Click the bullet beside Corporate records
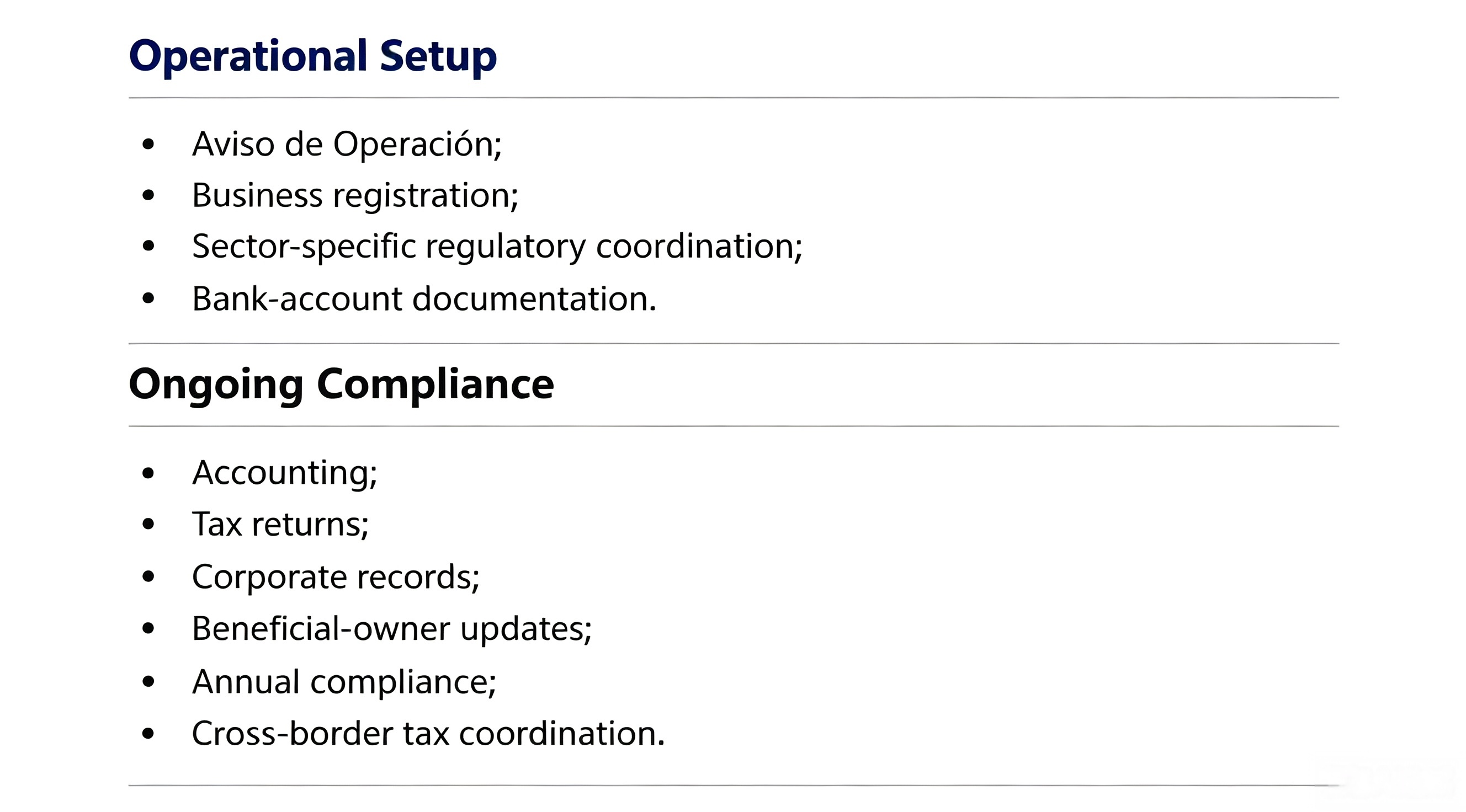1466x812 pixels. point(148,576)
